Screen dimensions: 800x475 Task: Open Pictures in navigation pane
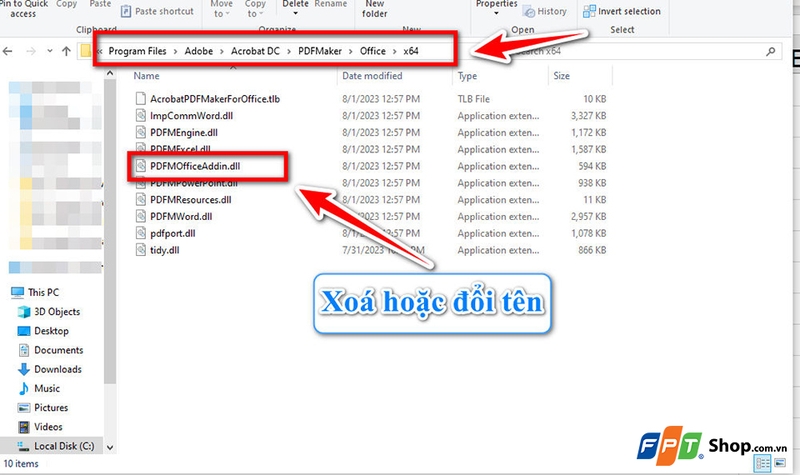[42, 408]
